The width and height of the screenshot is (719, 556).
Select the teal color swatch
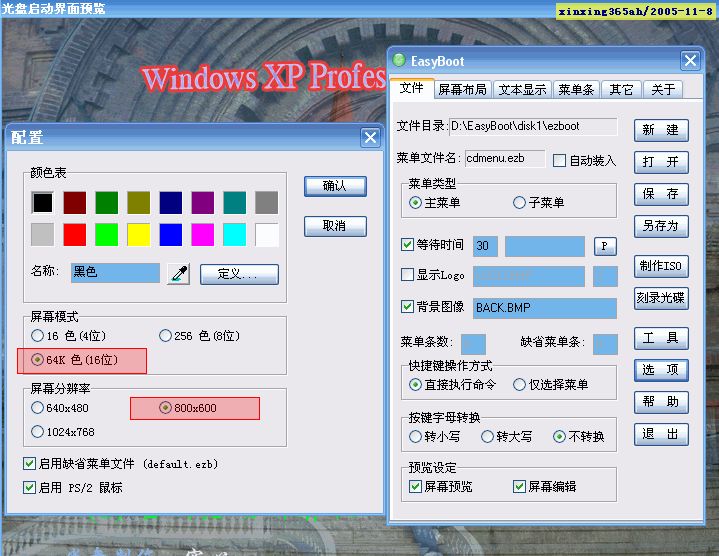pos(235,203)
